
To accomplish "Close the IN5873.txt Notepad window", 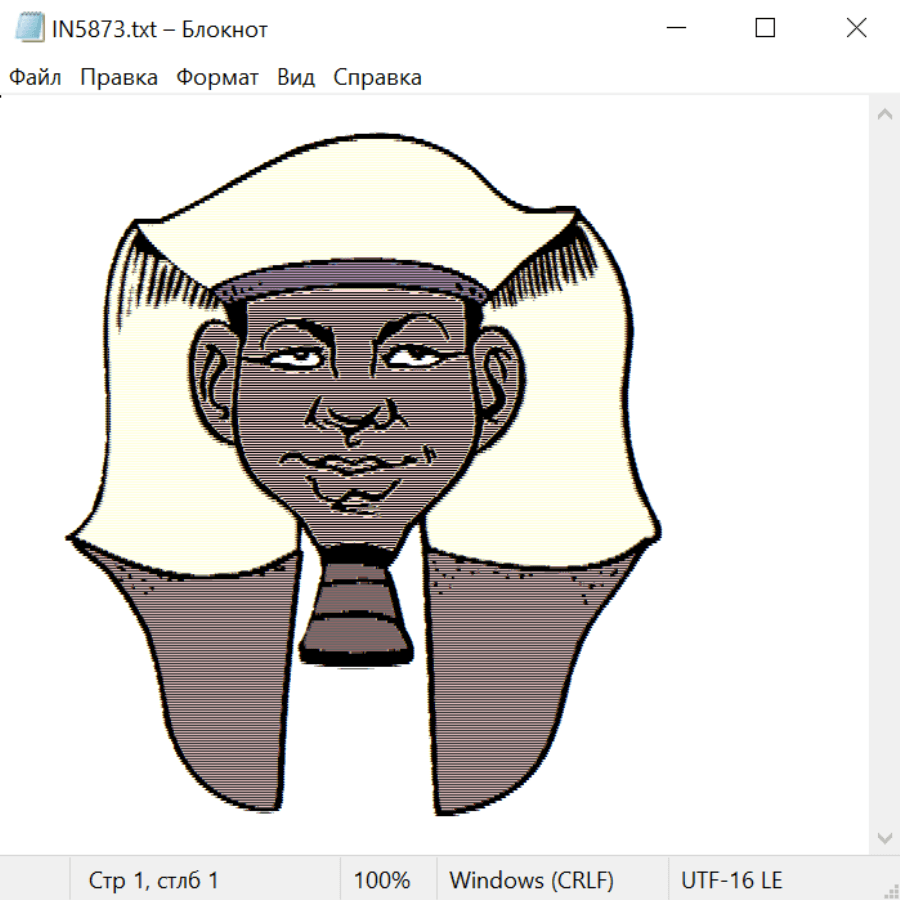I will pyautogui.click(x=856, y=28).
